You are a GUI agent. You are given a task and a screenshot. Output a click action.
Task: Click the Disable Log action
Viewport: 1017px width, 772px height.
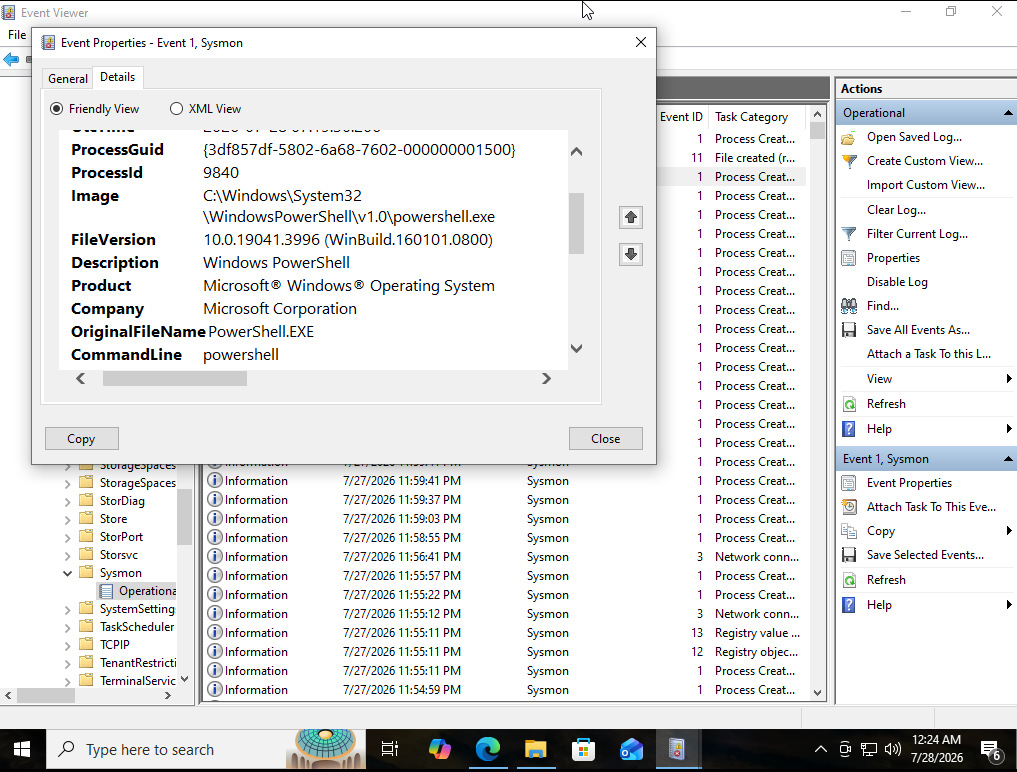tap(897, 282)
